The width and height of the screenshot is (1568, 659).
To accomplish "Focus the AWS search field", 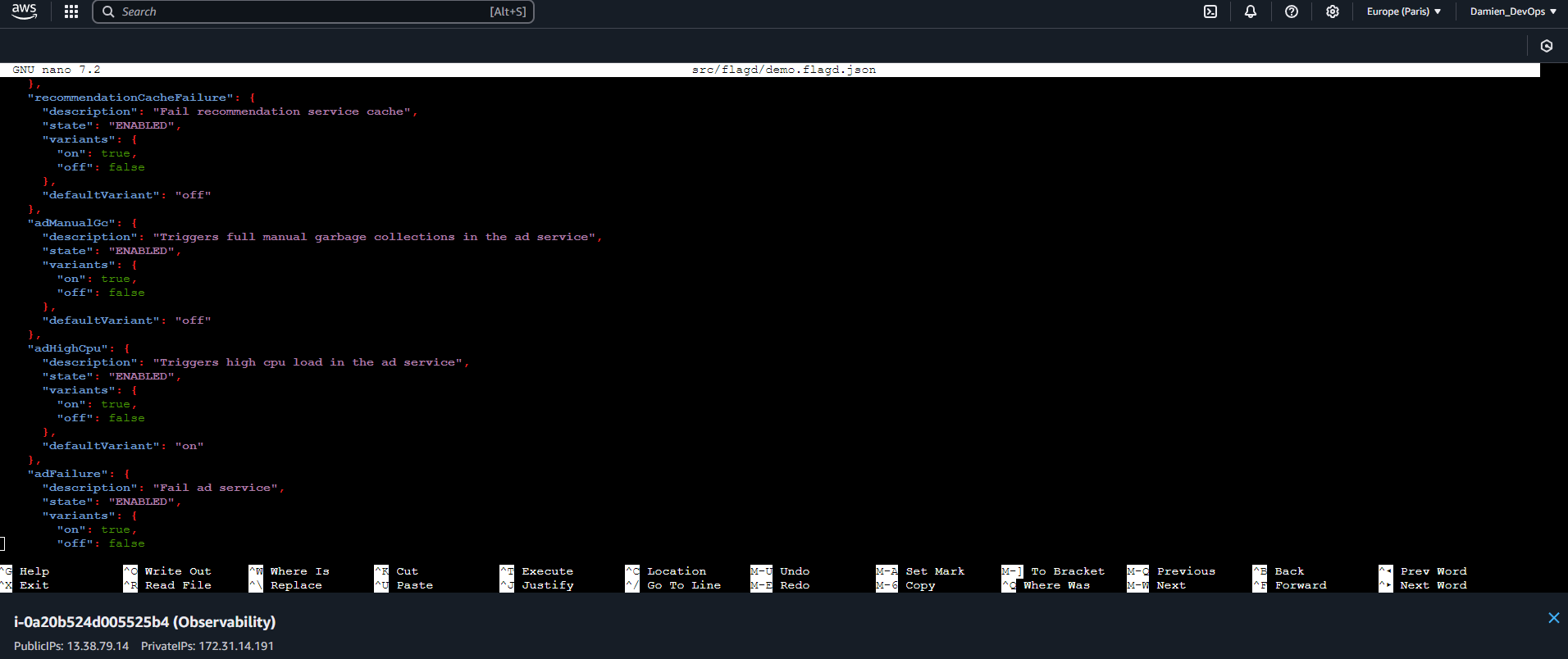I will point(313,11).
